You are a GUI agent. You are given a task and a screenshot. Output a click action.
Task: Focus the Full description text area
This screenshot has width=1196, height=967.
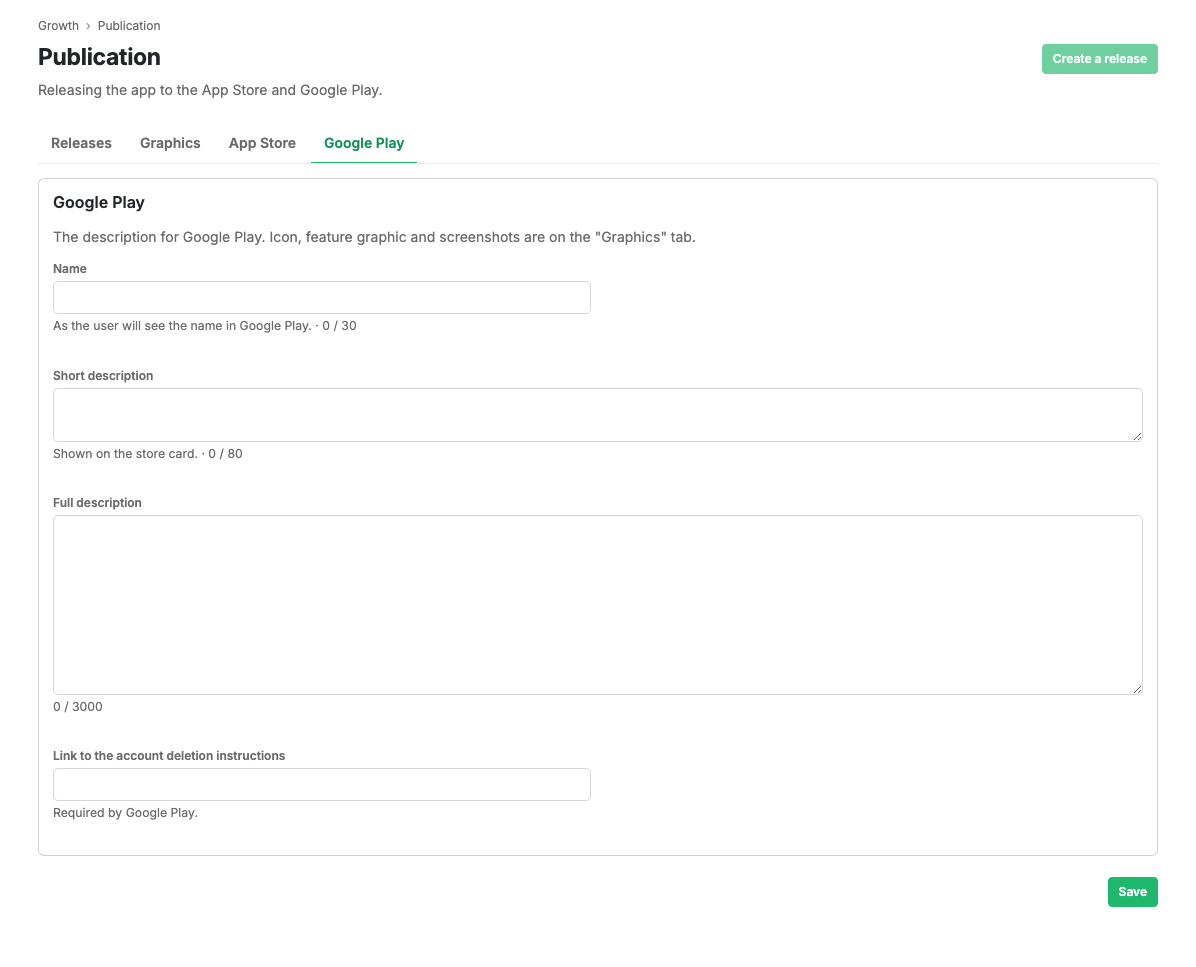(598, 605)
